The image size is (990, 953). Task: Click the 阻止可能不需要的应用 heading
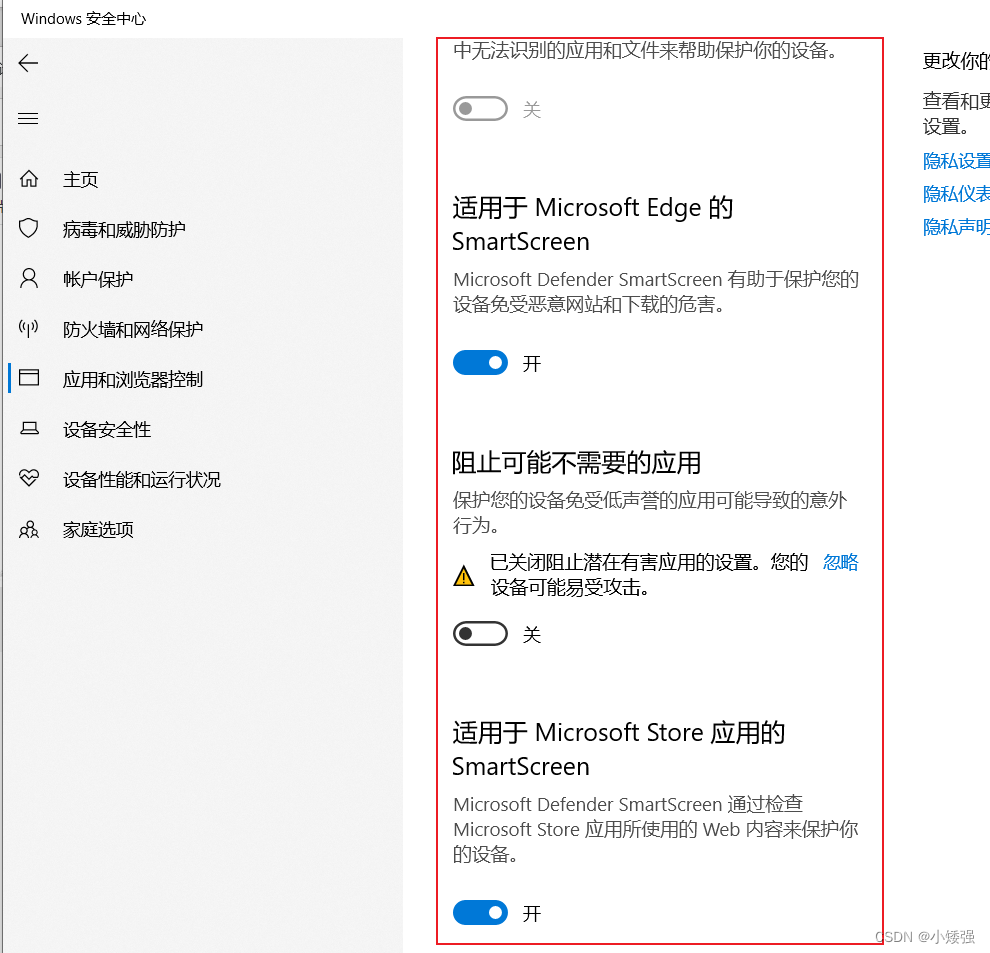576,463
